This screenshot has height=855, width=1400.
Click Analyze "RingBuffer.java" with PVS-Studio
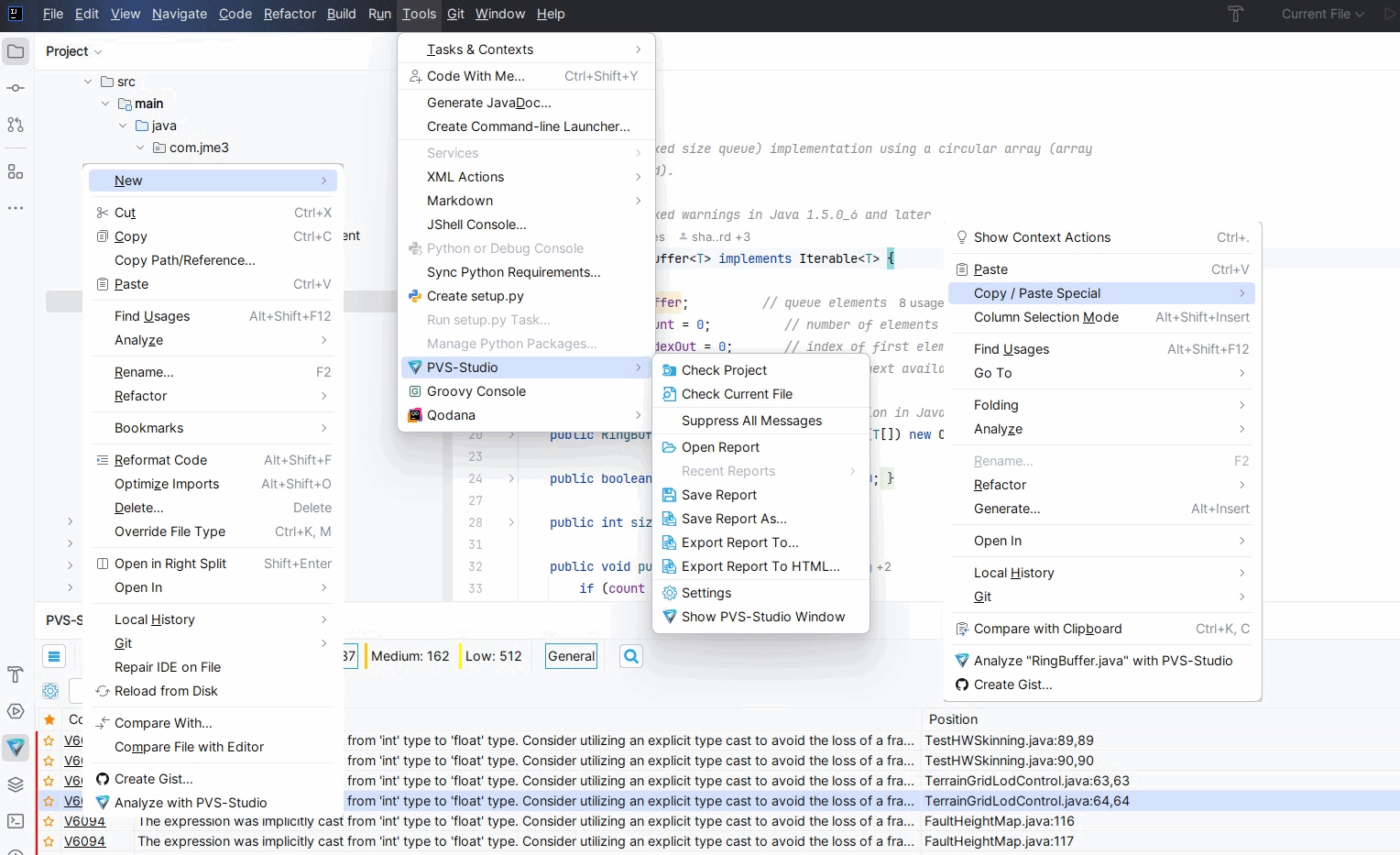pos(1102,661)
